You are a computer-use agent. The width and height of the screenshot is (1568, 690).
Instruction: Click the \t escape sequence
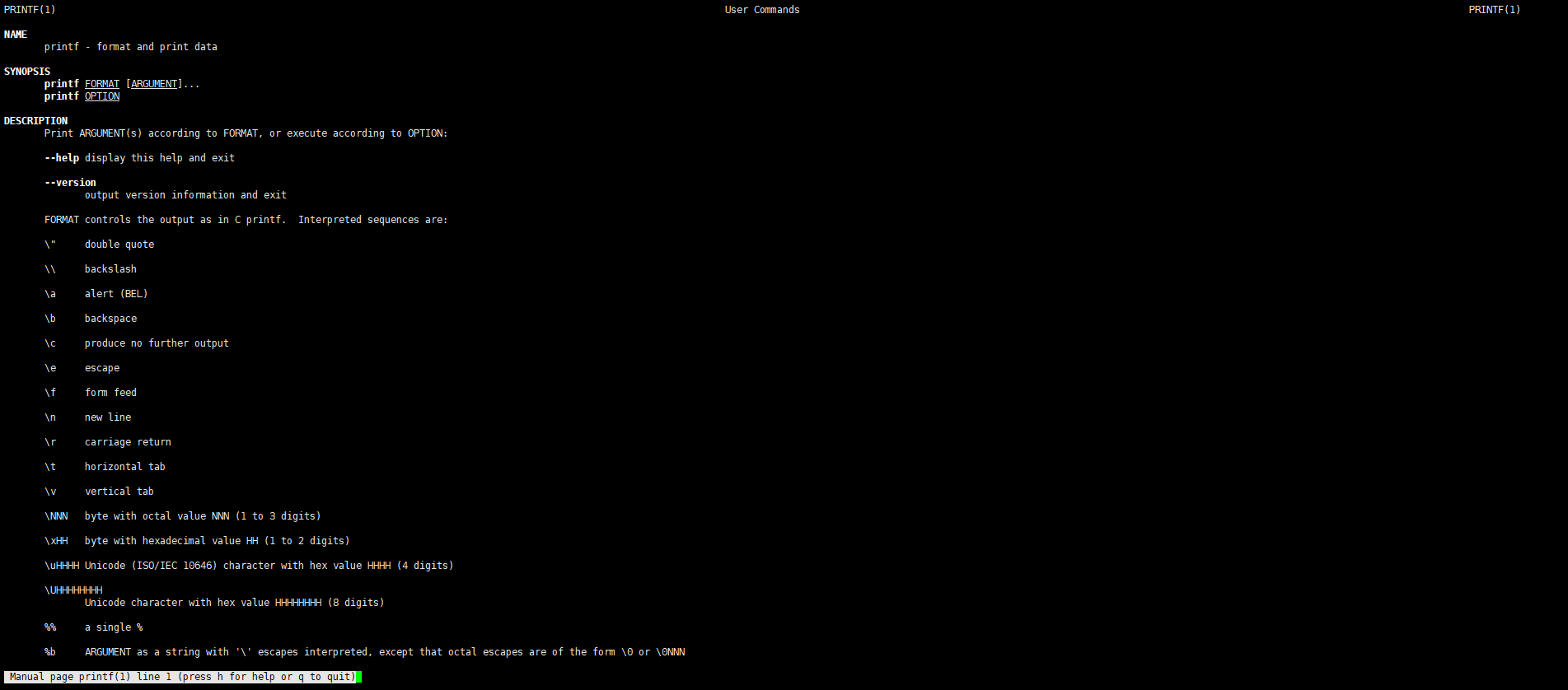(x=50, y=467)
